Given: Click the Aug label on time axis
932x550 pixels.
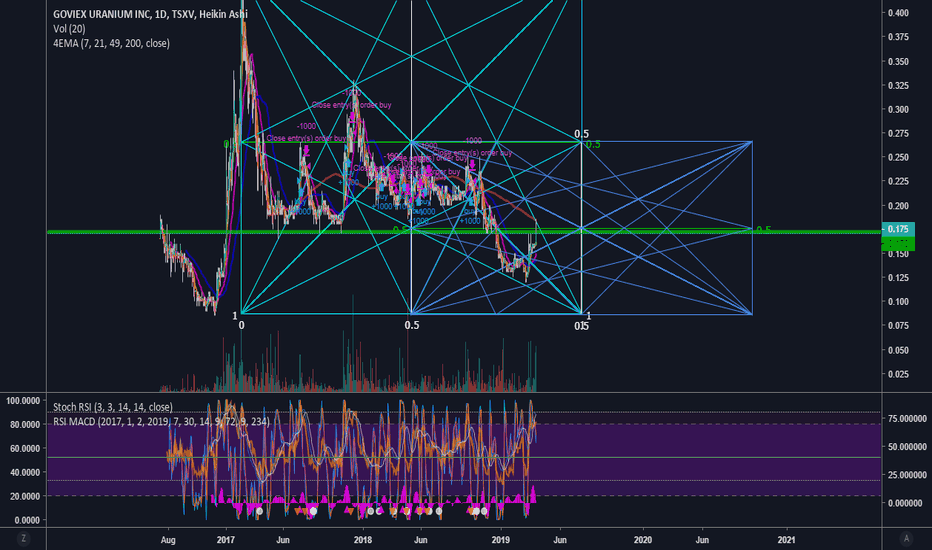Looking at the screenshot, I should 168,540.
